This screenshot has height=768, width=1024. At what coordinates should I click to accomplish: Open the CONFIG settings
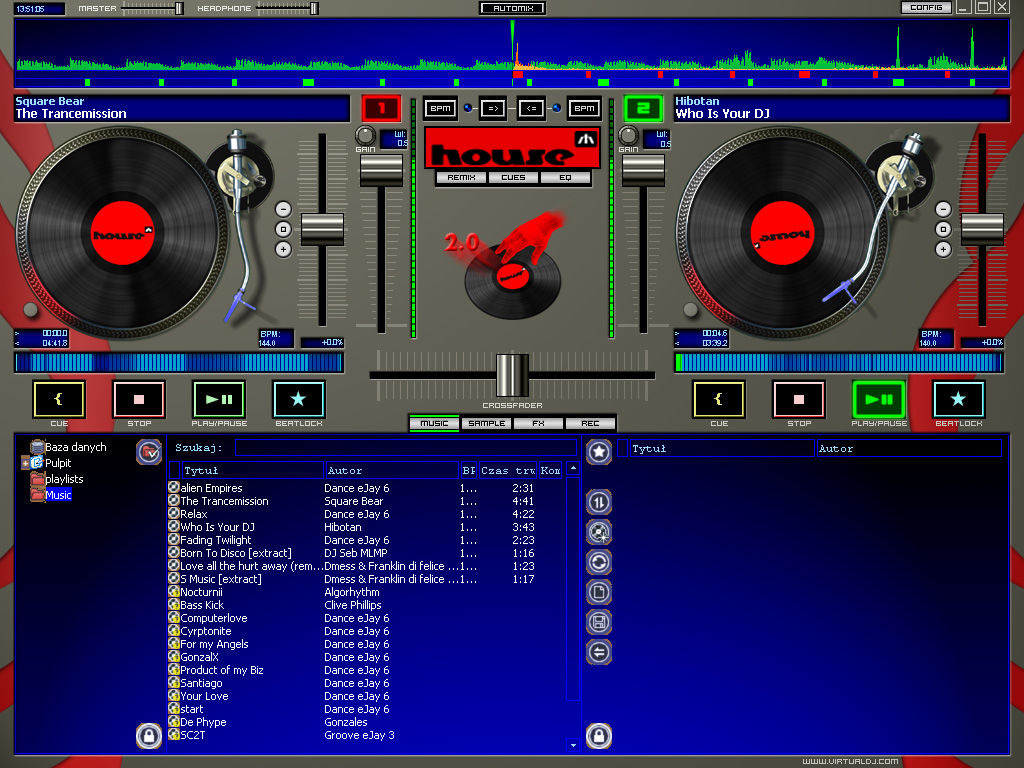pos(926,7)
